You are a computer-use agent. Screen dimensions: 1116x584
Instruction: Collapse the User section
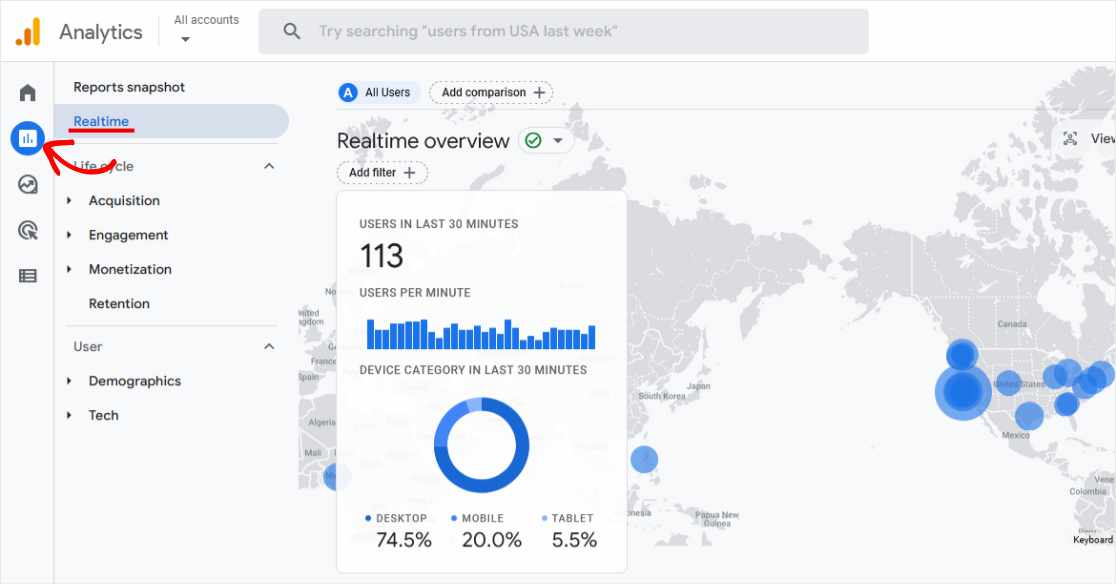pos(268,346)
